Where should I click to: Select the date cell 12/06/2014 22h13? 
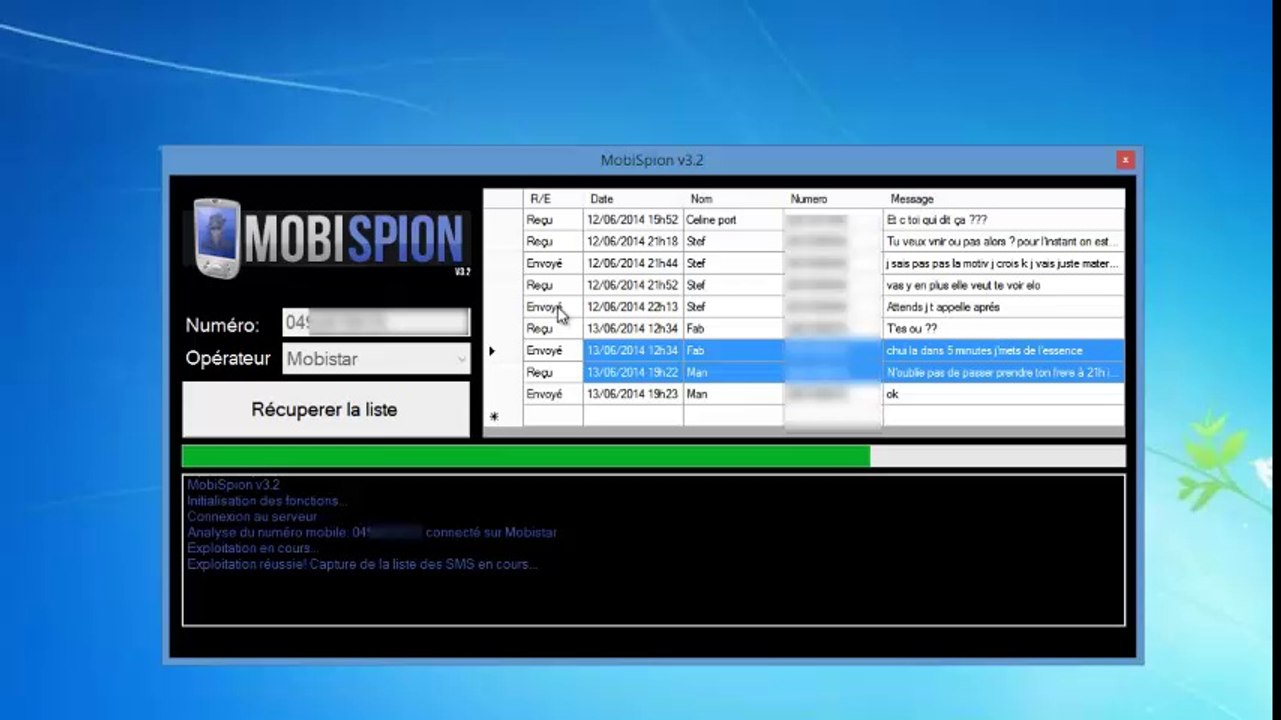coord(633,307)
